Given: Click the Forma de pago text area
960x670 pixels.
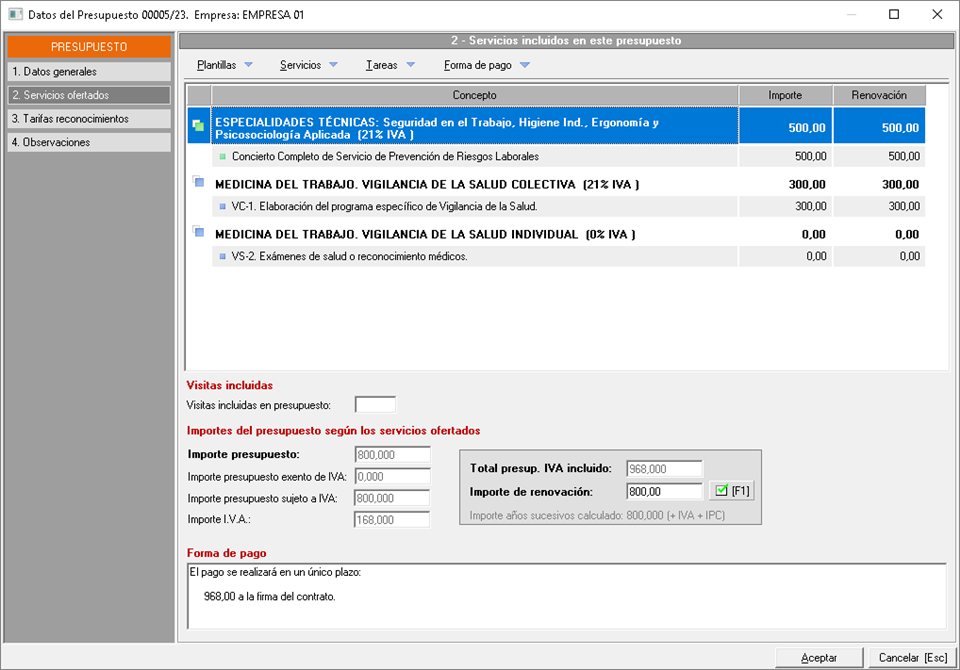Looking at the screenshot, I should point(565,596).
